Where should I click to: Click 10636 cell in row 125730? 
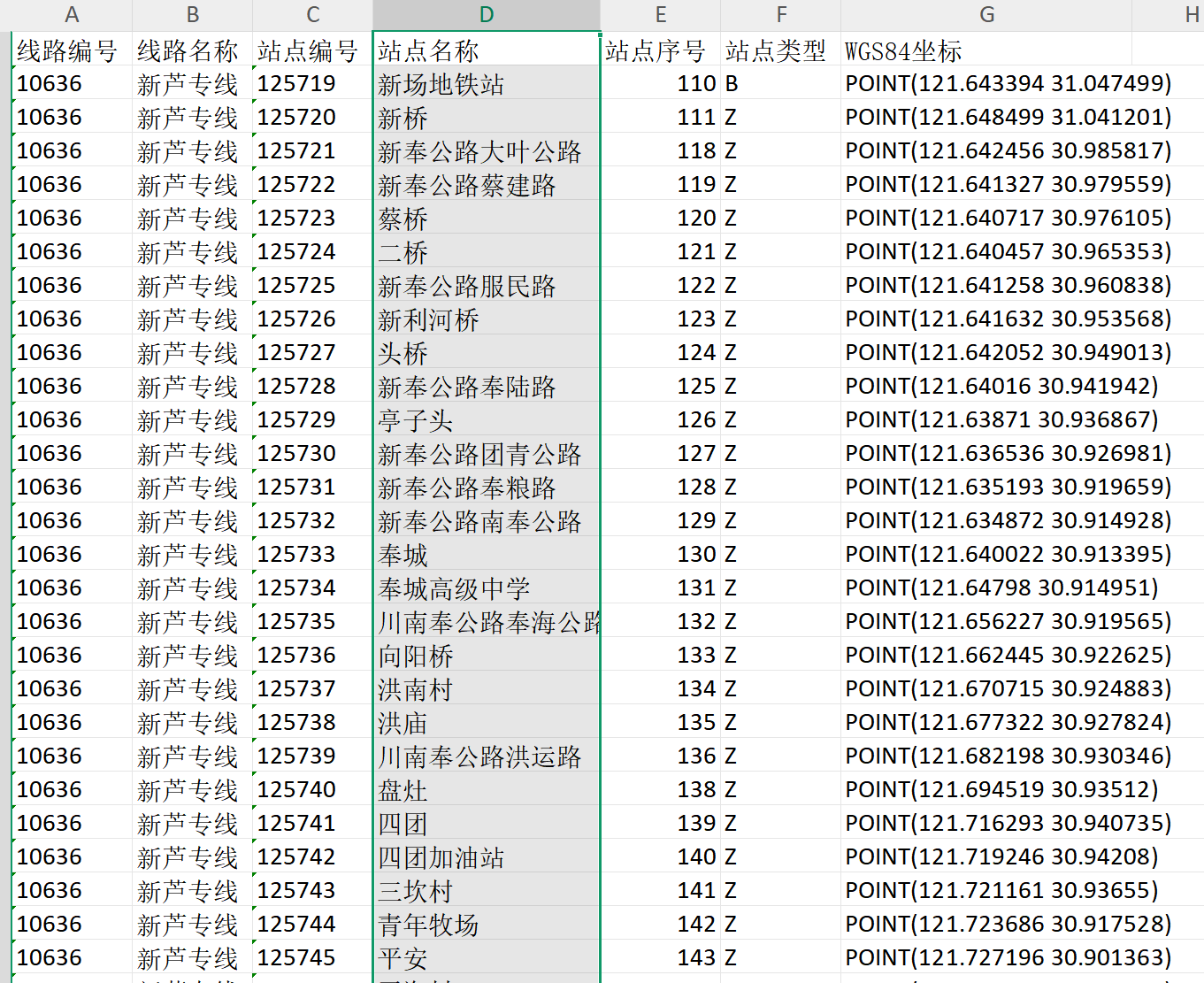(x=73, y=453)
